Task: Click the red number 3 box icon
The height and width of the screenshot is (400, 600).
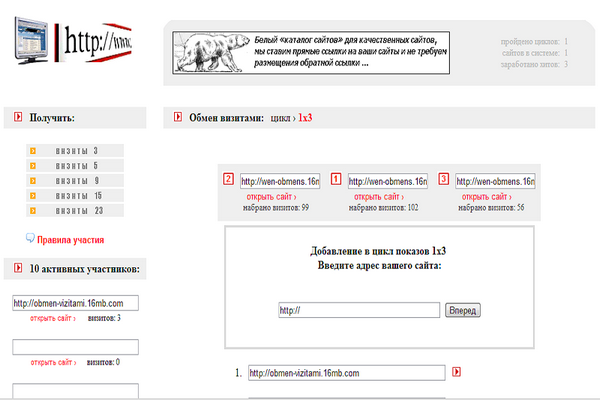Action: pos(443,179)
